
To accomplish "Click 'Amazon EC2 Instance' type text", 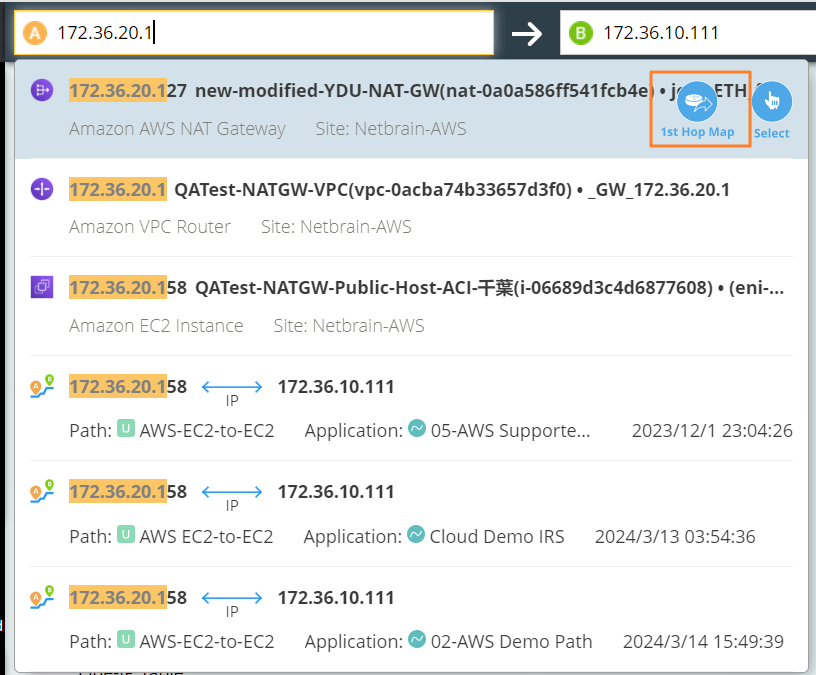I will [156, 326].
